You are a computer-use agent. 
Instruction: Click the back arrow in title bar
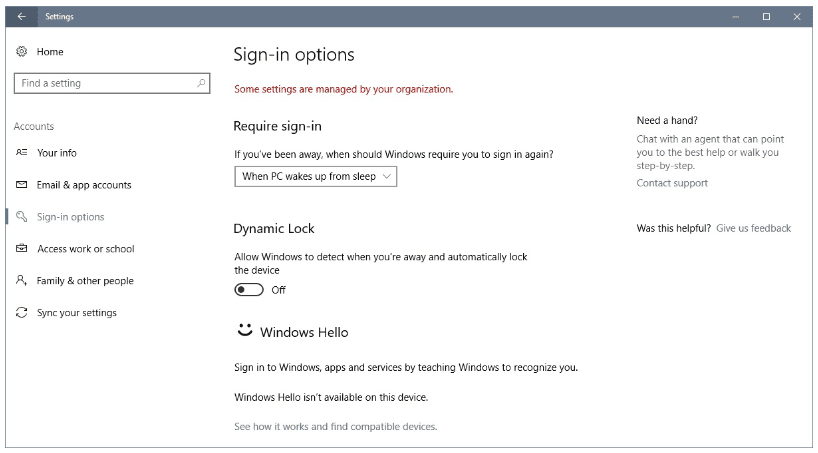pyautogui.click(x=22, y=16)
